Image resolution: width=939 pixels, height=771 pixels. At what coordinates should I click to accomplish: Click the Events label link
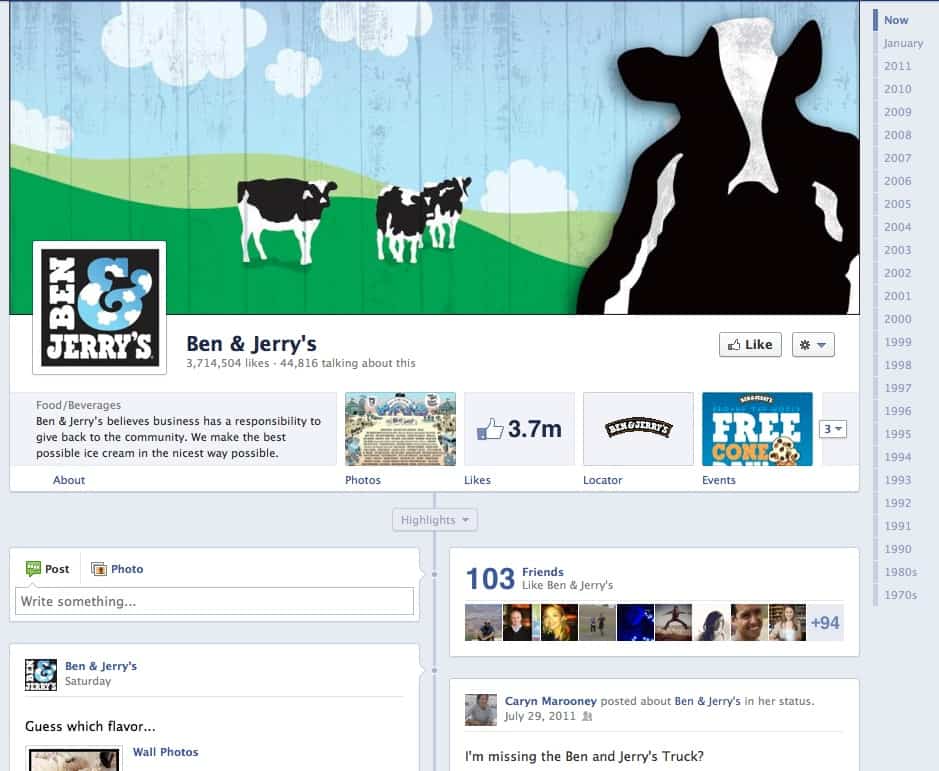coord(719,480)
